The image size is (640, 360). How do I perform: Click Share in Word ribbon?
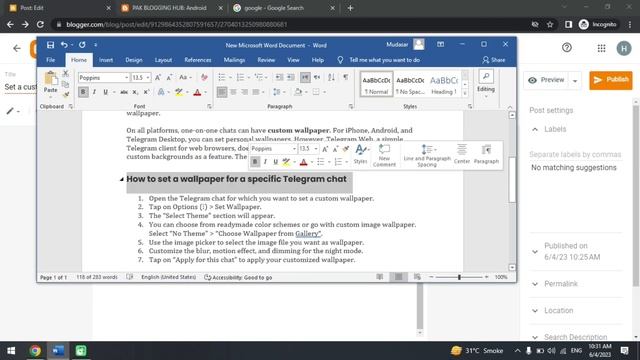[493, 60]
